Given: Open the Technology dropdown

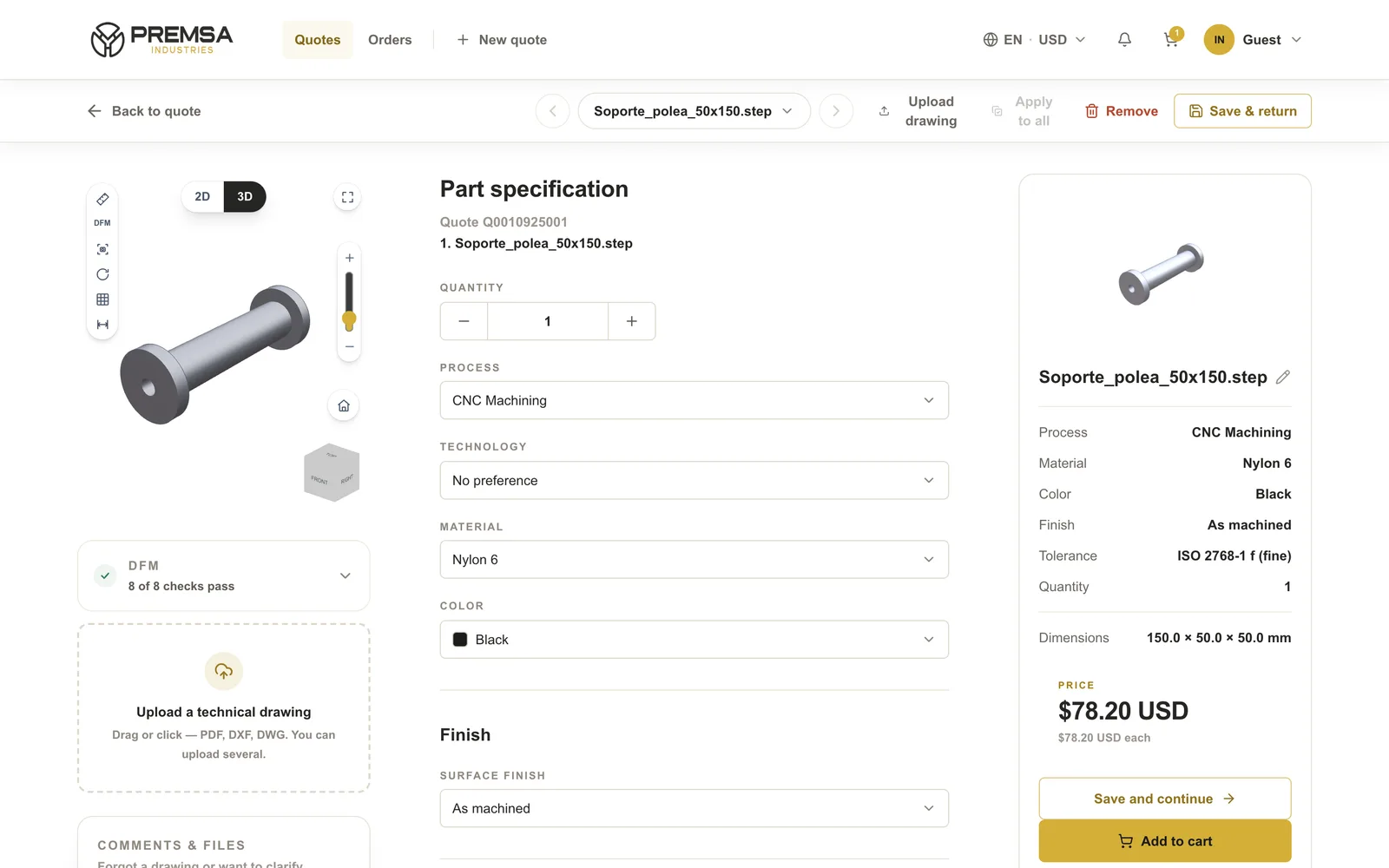Looking at the screenshot, I should [694, 480].
